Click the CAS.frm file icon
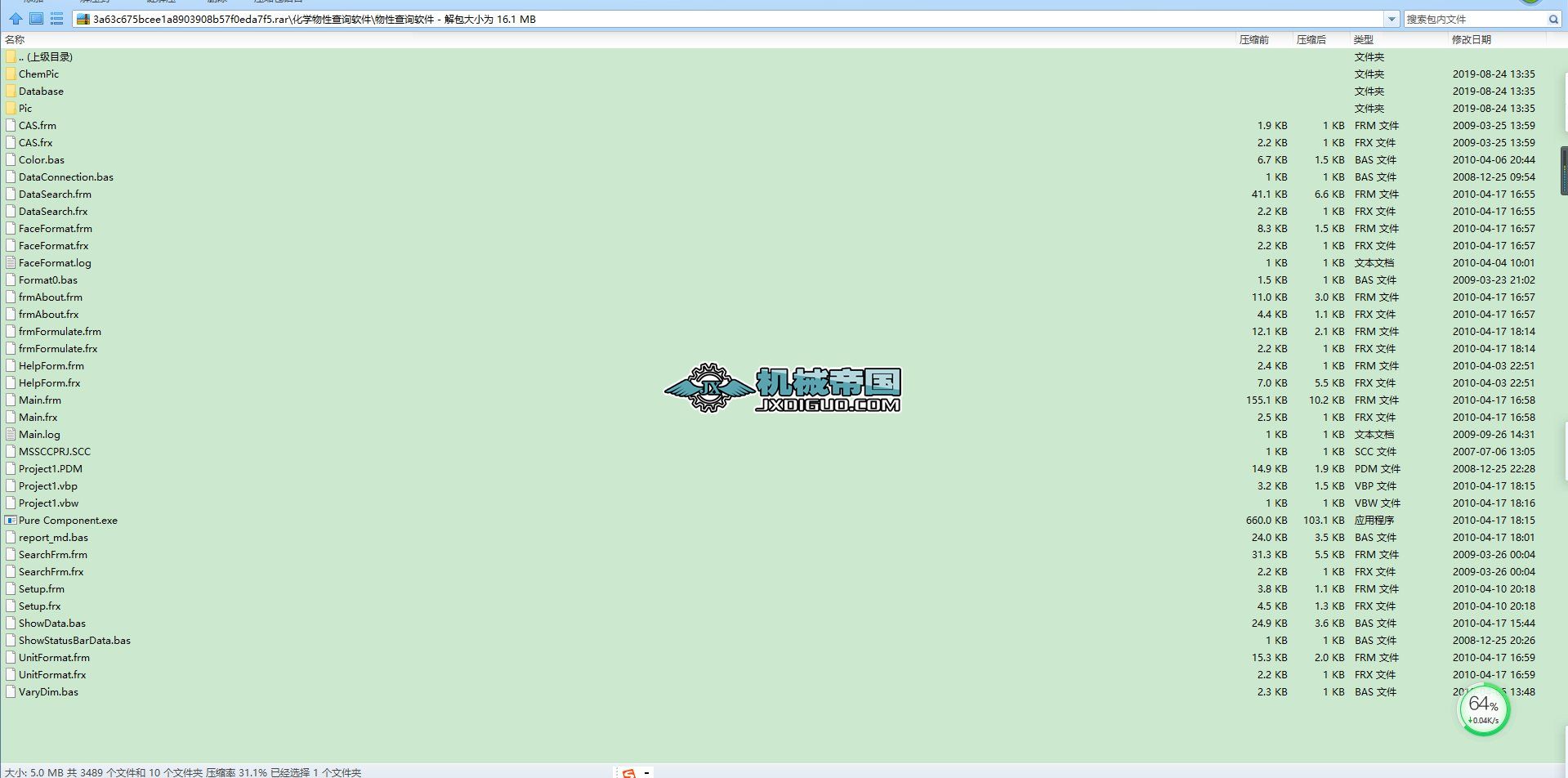Image resolution: width=1568 pixels, height=778 pixels. 11,125
